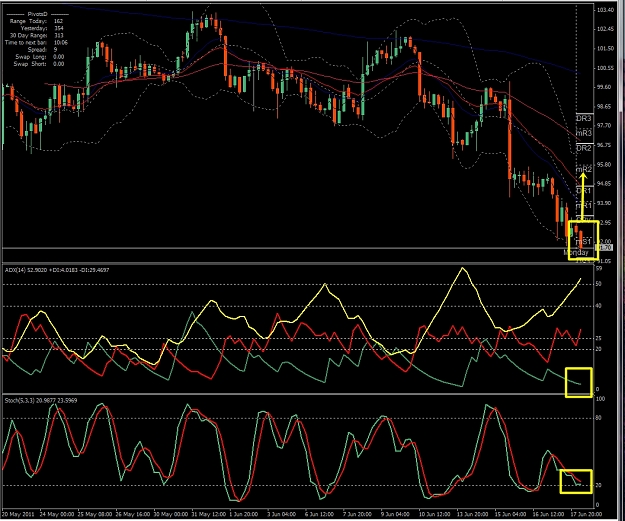Click 92.95 on the price scale
This screenshot has height=521, width=625.
tap(606, 222)
